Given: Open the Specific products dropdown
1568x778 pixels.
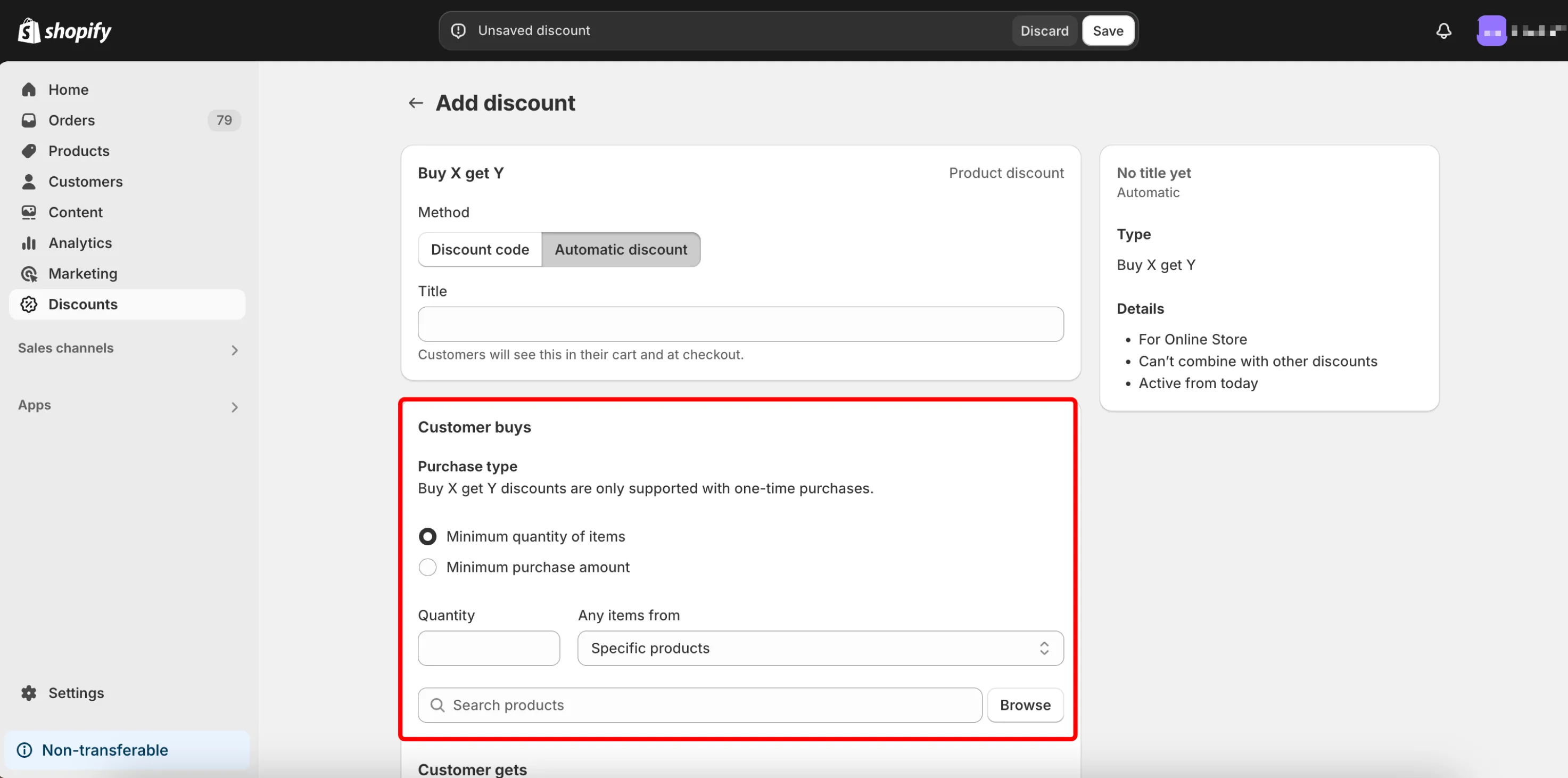Looking at the screenshot, I should [x=821, y=648].
